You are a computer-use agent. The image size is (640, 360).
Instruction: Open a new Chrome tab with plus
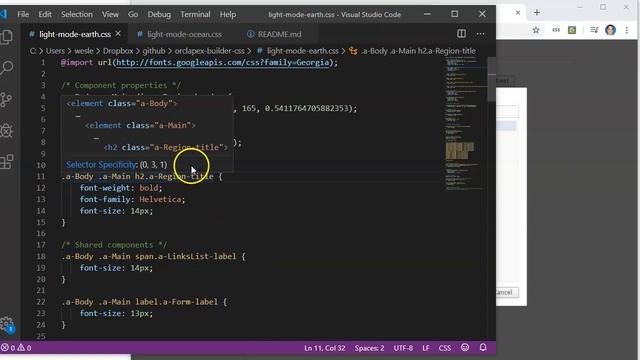click(537, 13)
